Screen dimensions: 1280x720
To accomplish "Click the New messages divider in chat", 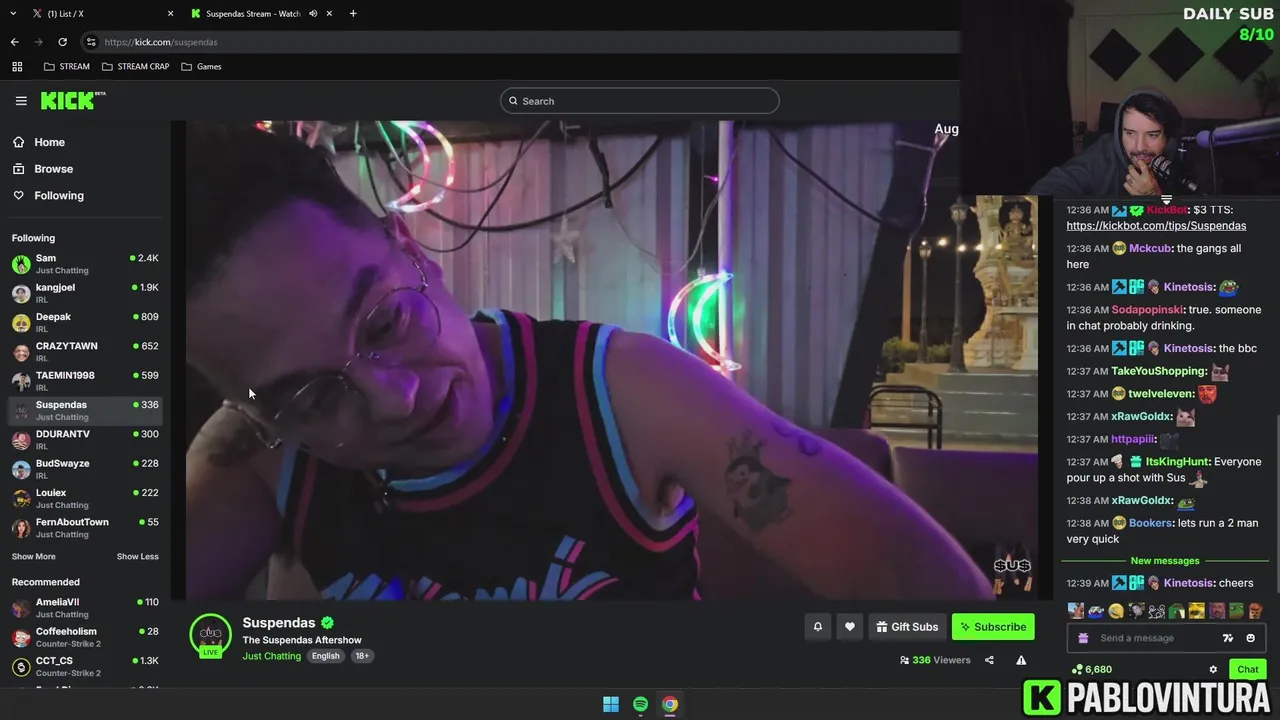I will coord(1165,561).
